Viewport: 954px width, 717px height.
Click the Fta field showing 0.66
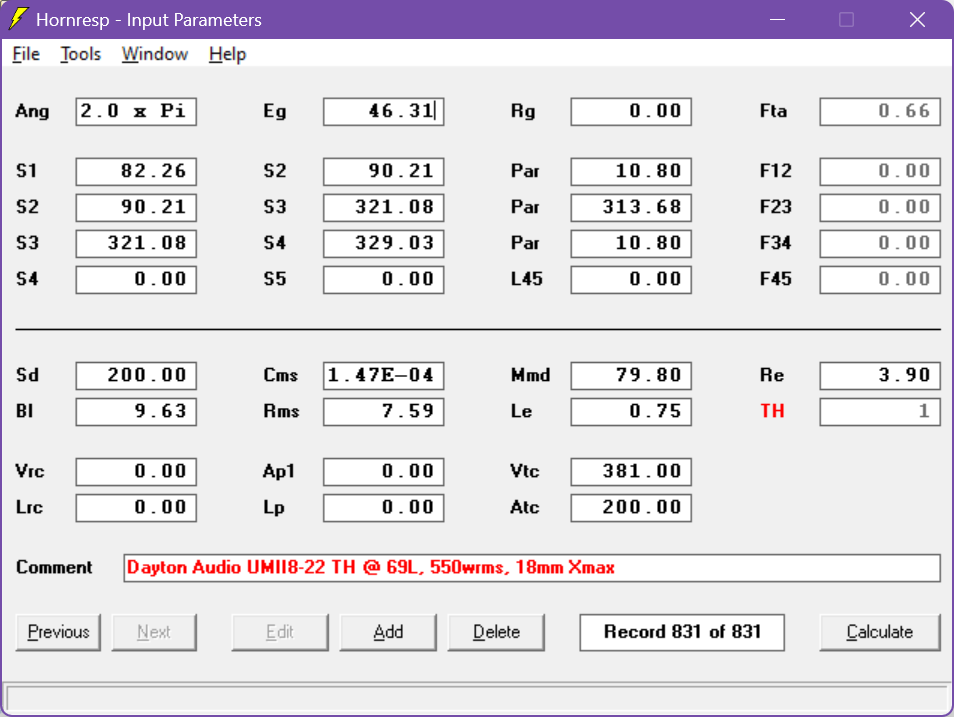pyautogui.click(x=880, y=111)
